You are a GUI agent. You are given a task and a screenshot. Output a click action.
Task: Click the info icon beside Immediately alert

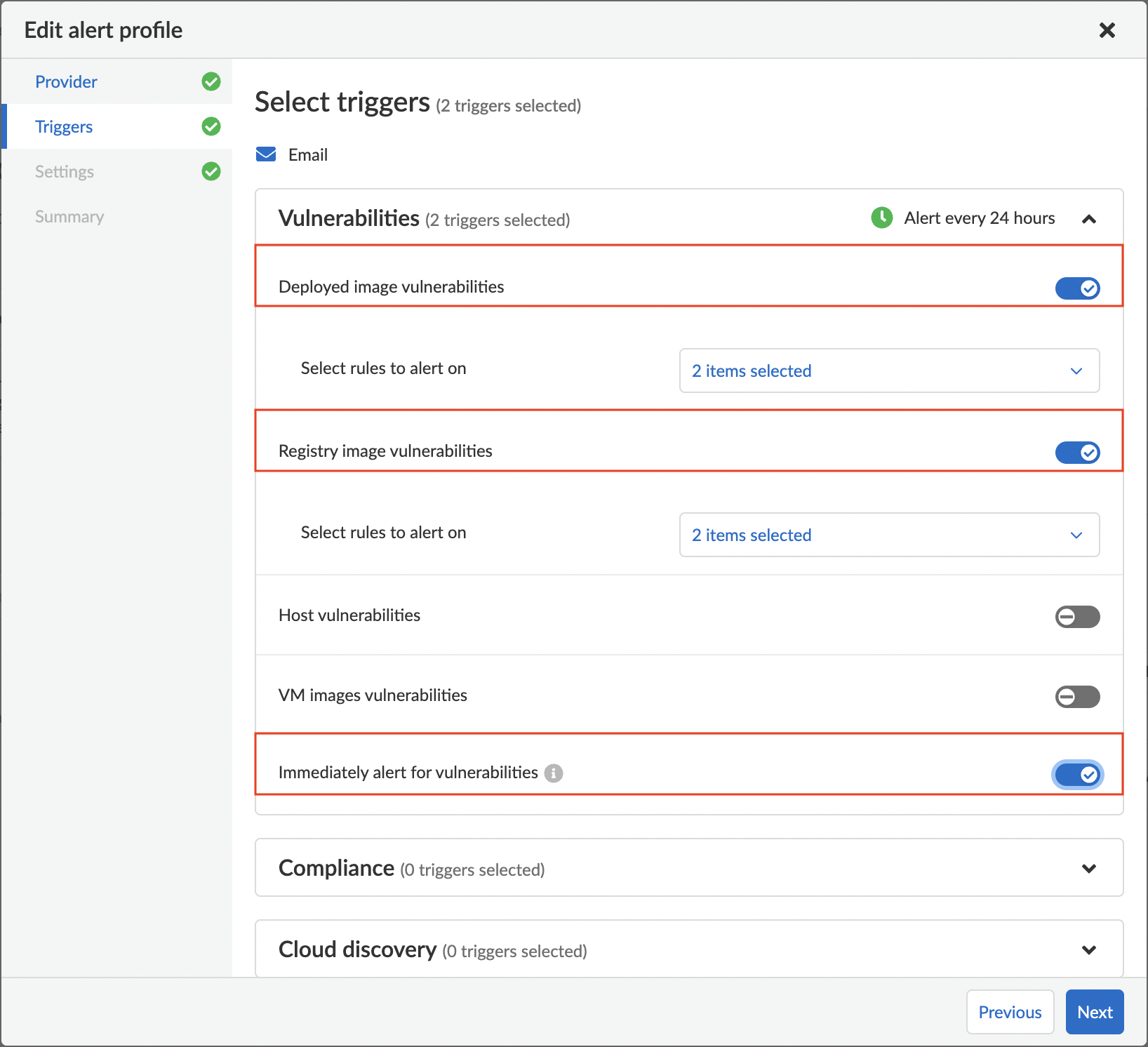pos(554,773)
